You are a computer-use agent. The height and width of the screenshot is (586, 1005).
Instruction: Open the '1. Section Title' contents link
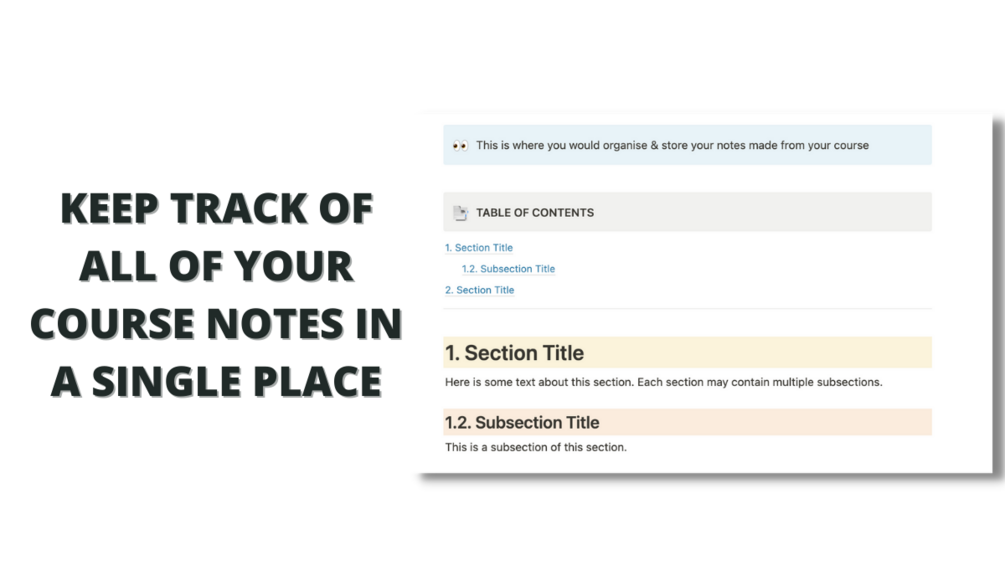click(x=479, y=247)
